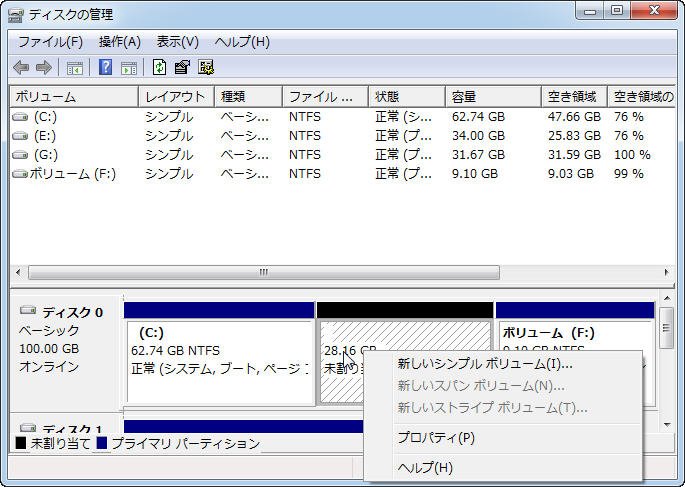Select the (E:) volume row
The height and width of the screenshot is (487, 685).
pos(342,136)
